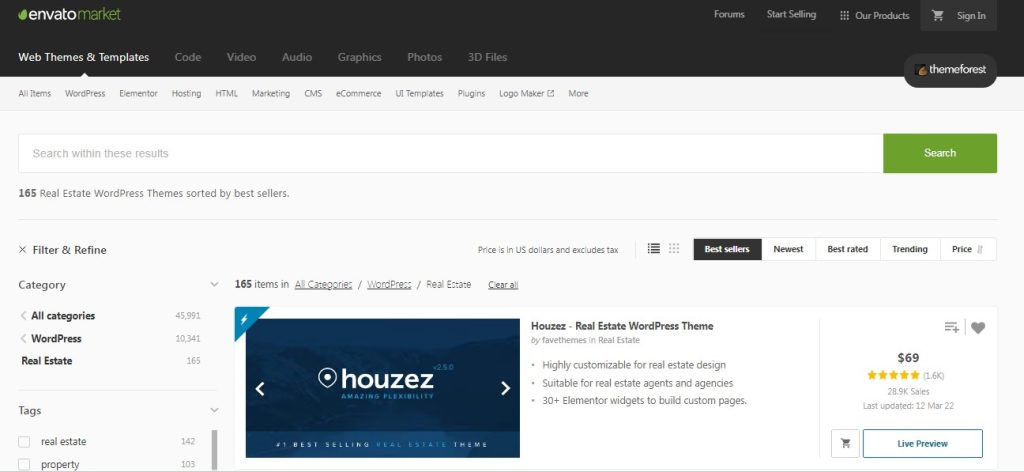Screen dimensions: 1024x472
Task: Click the Our Products grid icon
Action: point(844,16)
